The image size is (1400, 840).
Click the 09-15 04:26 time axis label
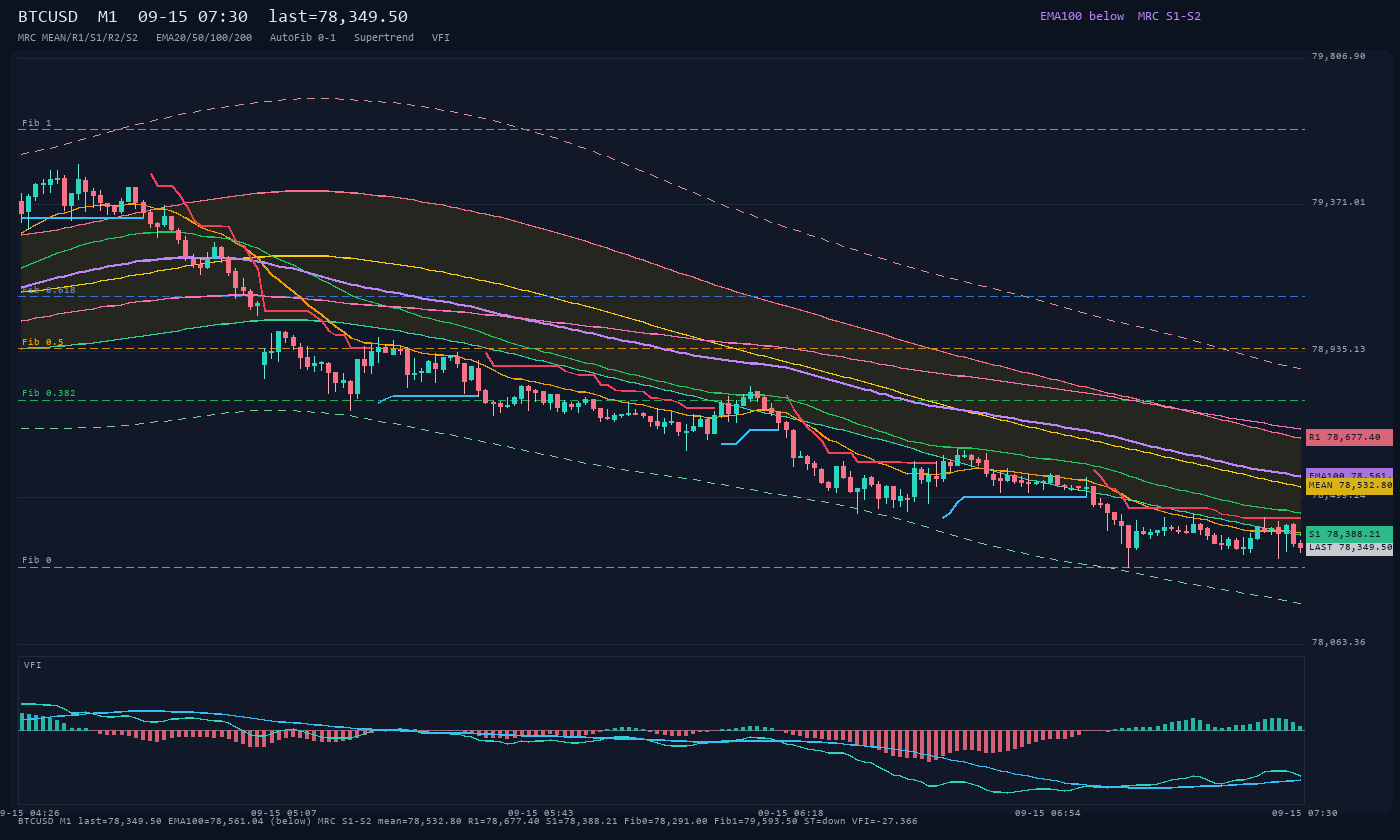pyautogui.click(x=30, y=813)
